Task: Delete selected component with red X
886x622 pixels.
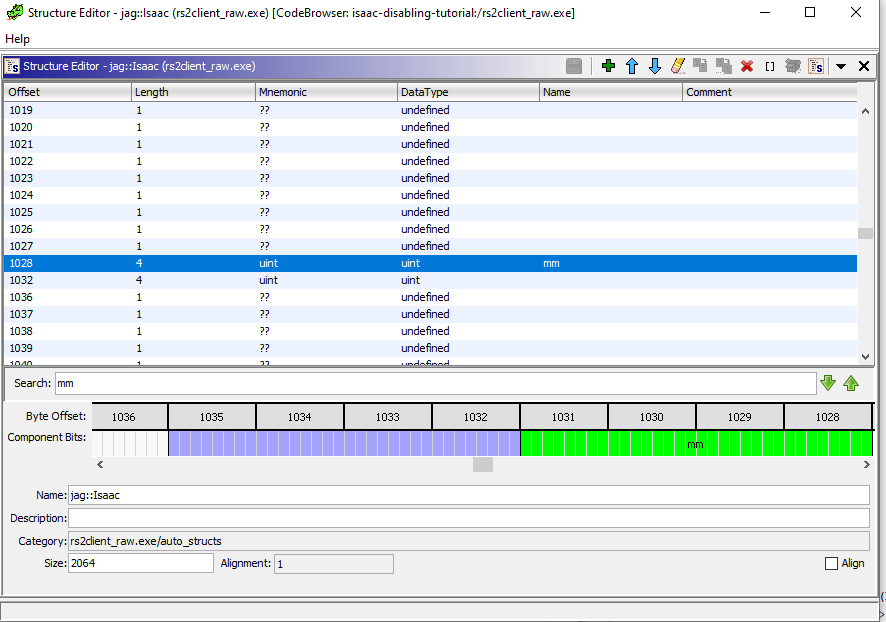Action: 747,66
